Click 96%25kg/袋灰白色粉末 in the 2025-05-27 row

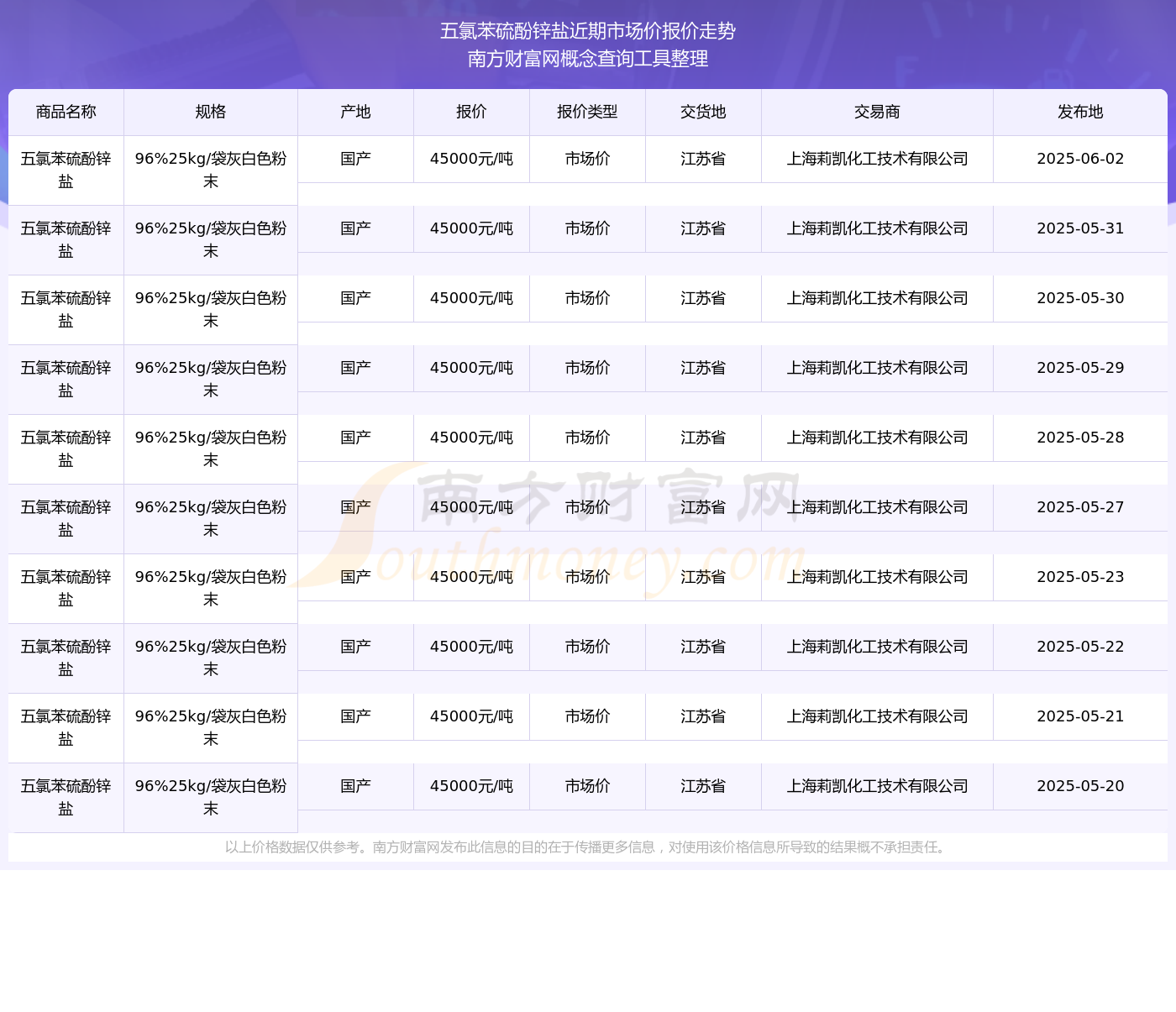tap(211, 518)
